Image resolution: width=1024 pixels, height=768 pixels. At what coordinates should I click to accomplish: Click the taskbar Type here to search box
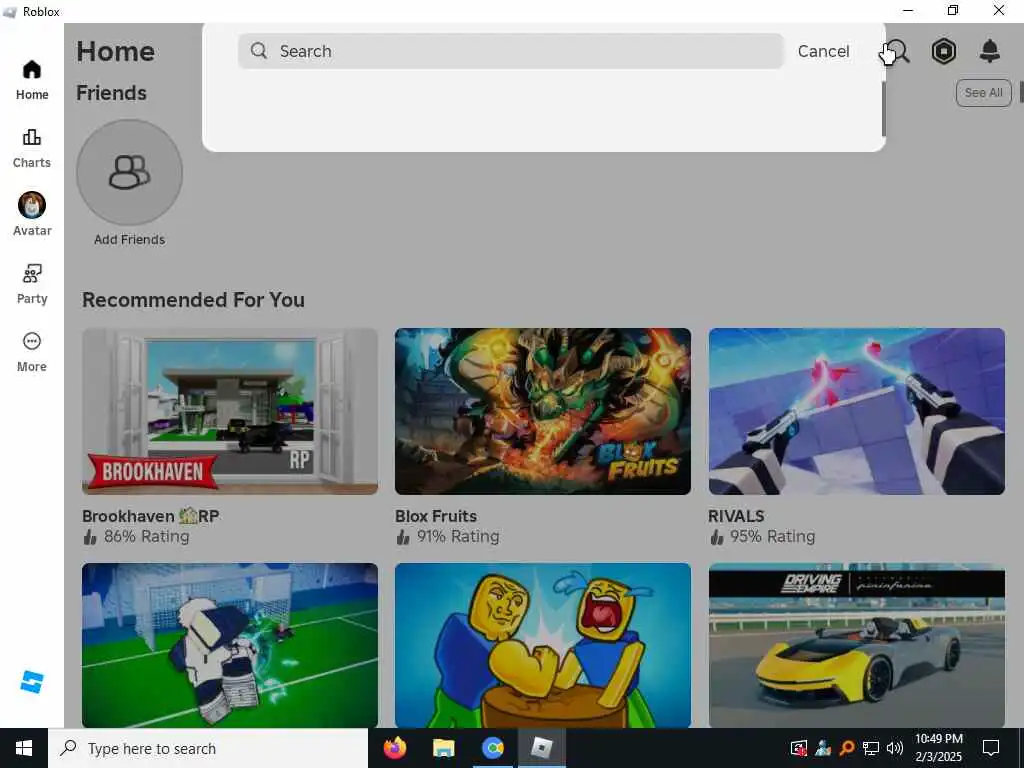(208, 748)
